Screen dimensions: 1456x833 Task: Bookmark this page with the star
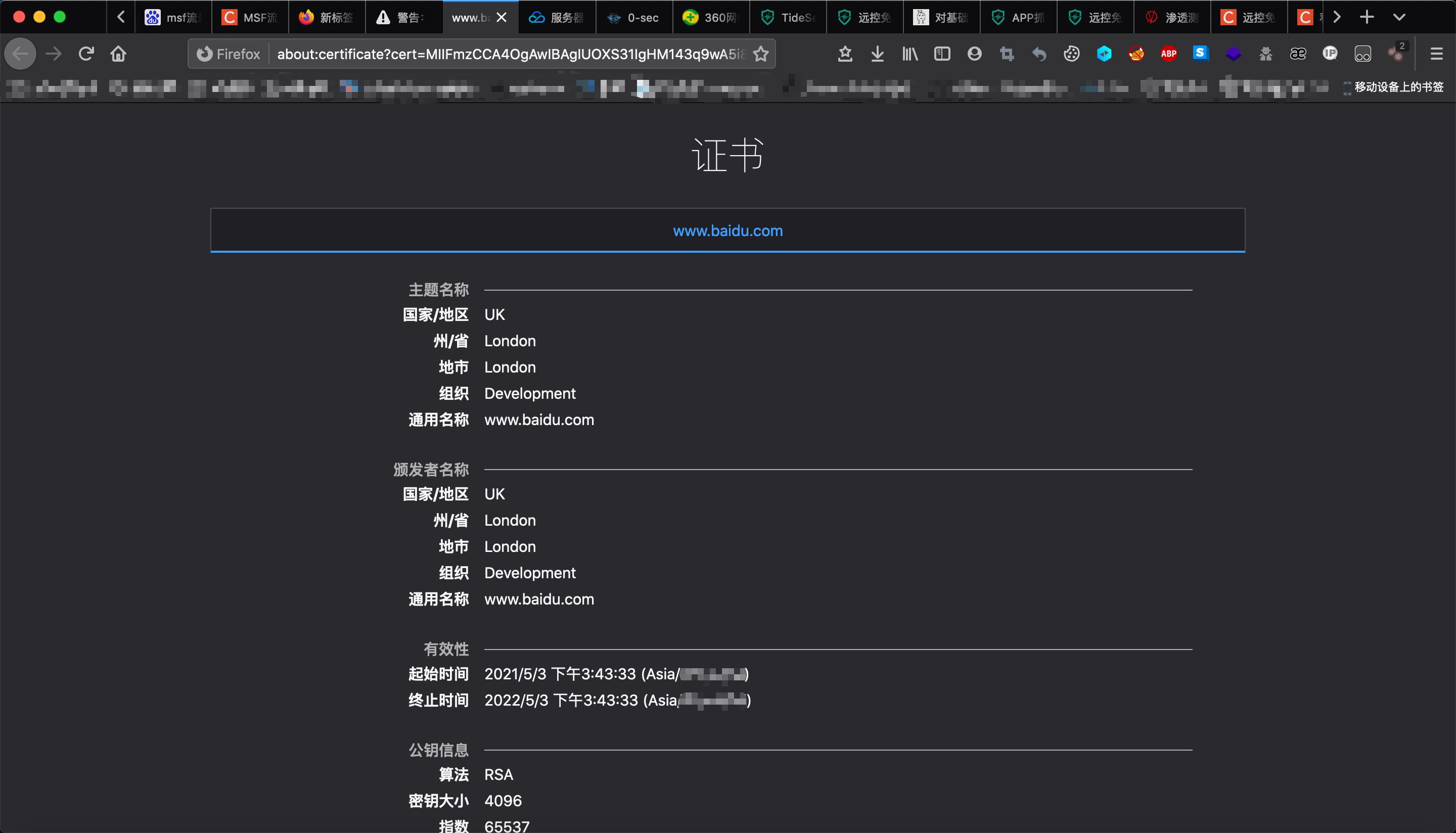coord(760,54)
